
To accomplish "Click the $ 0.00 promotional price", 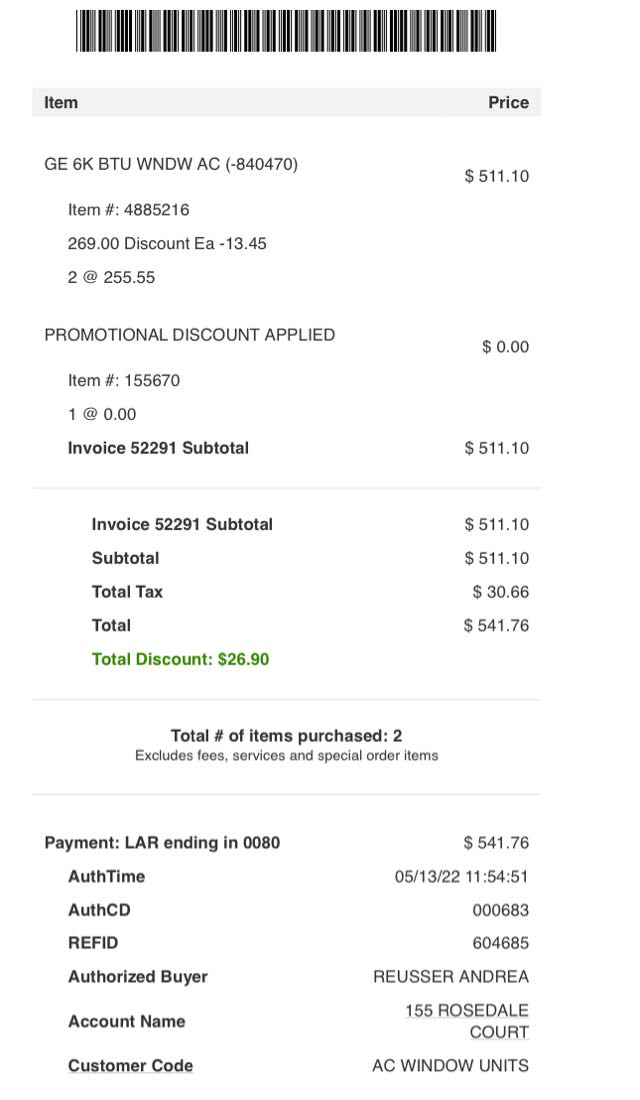I will click(505, 347).
